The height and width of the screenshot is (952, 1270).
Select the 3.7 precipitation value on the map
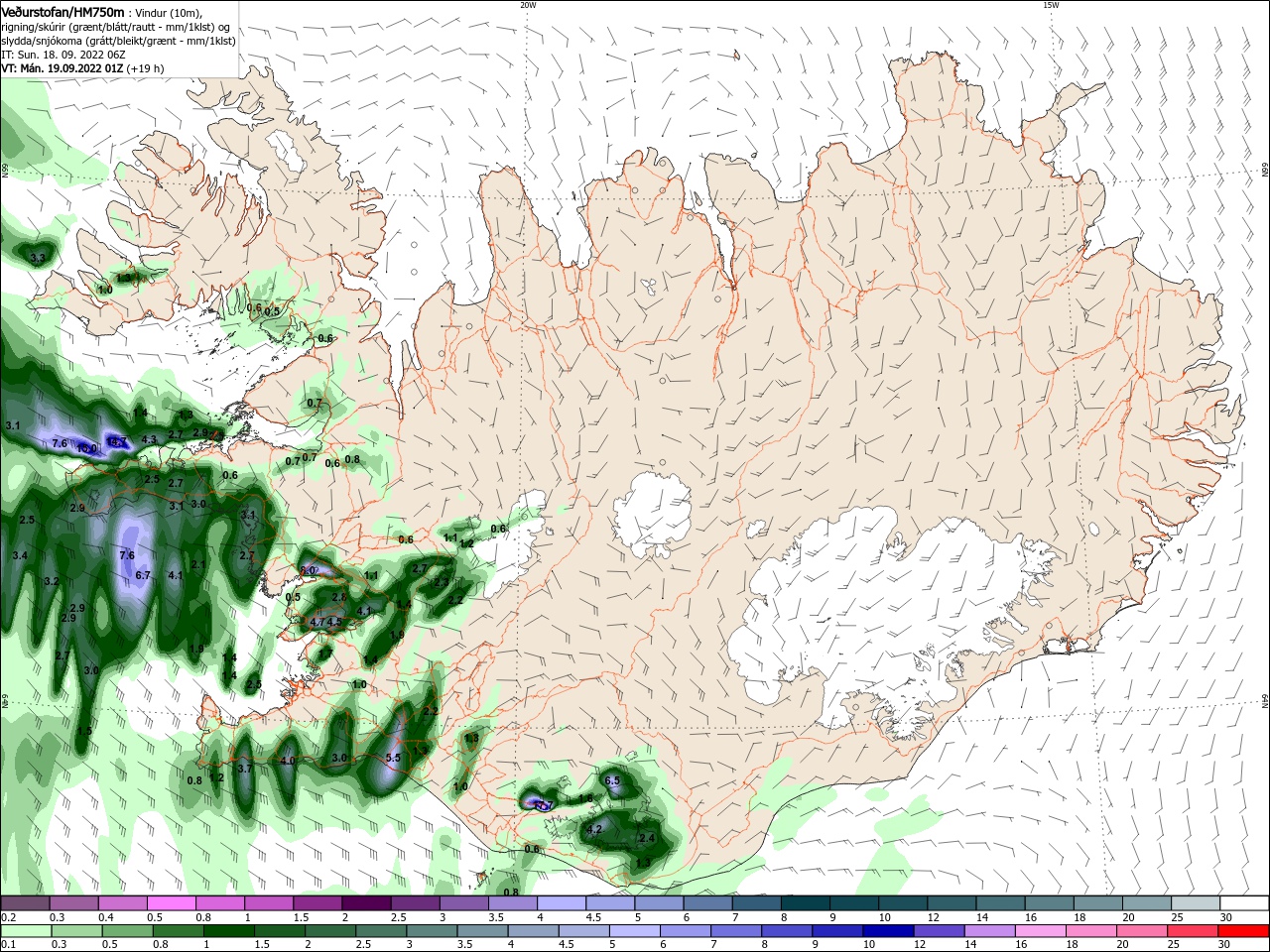point(245,769)
